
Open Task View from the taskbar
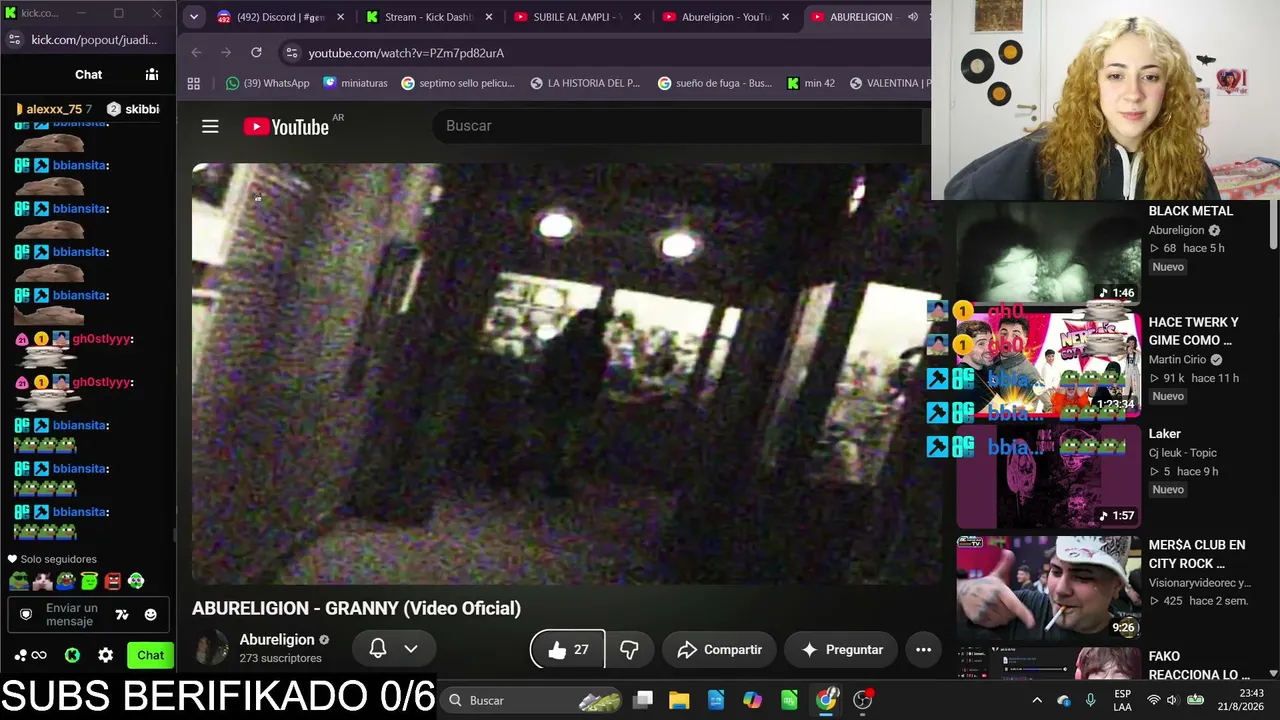point(643,700)
